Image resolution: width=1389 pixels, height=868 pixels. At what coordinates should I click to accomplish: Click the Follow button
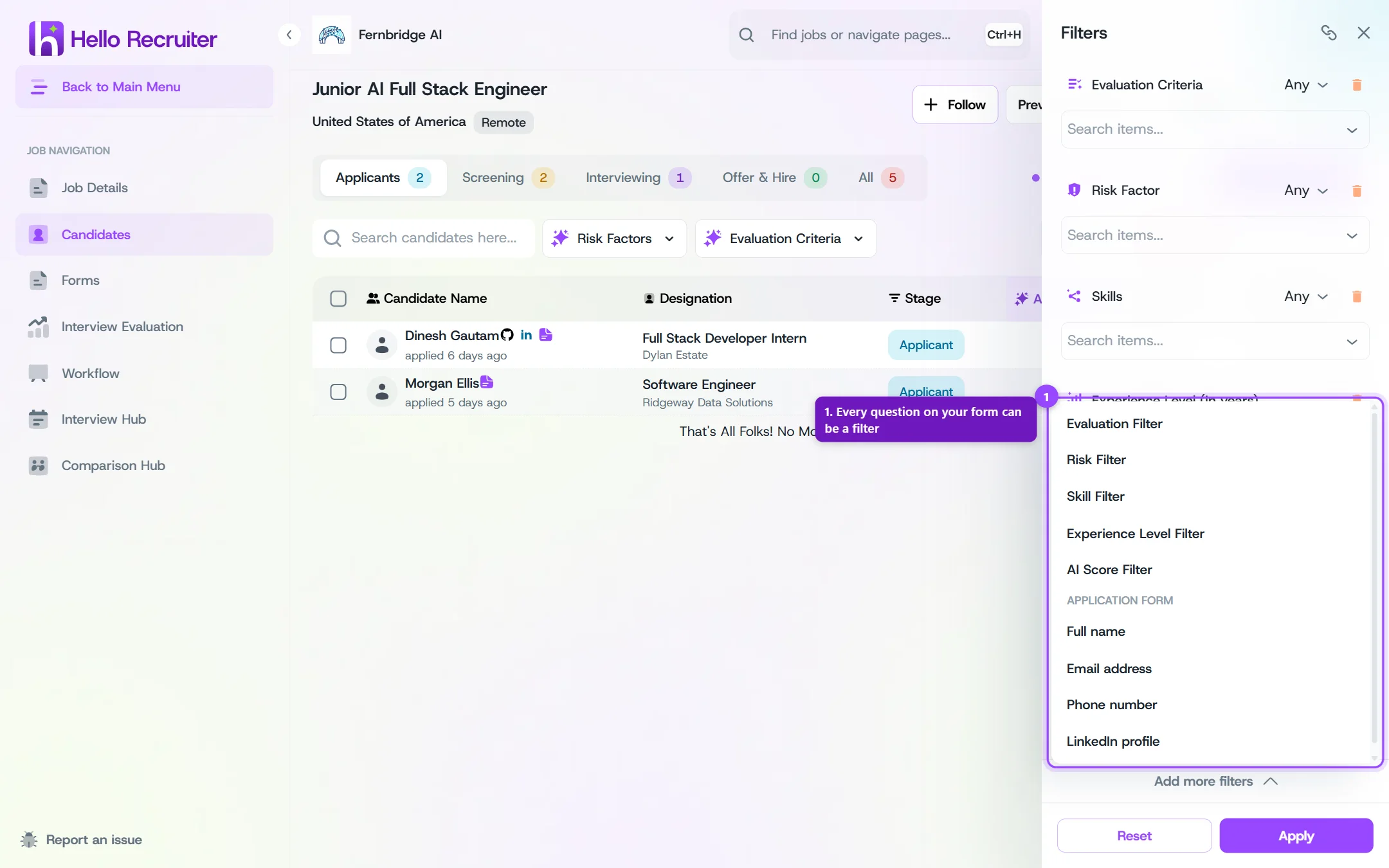(955, 104)
